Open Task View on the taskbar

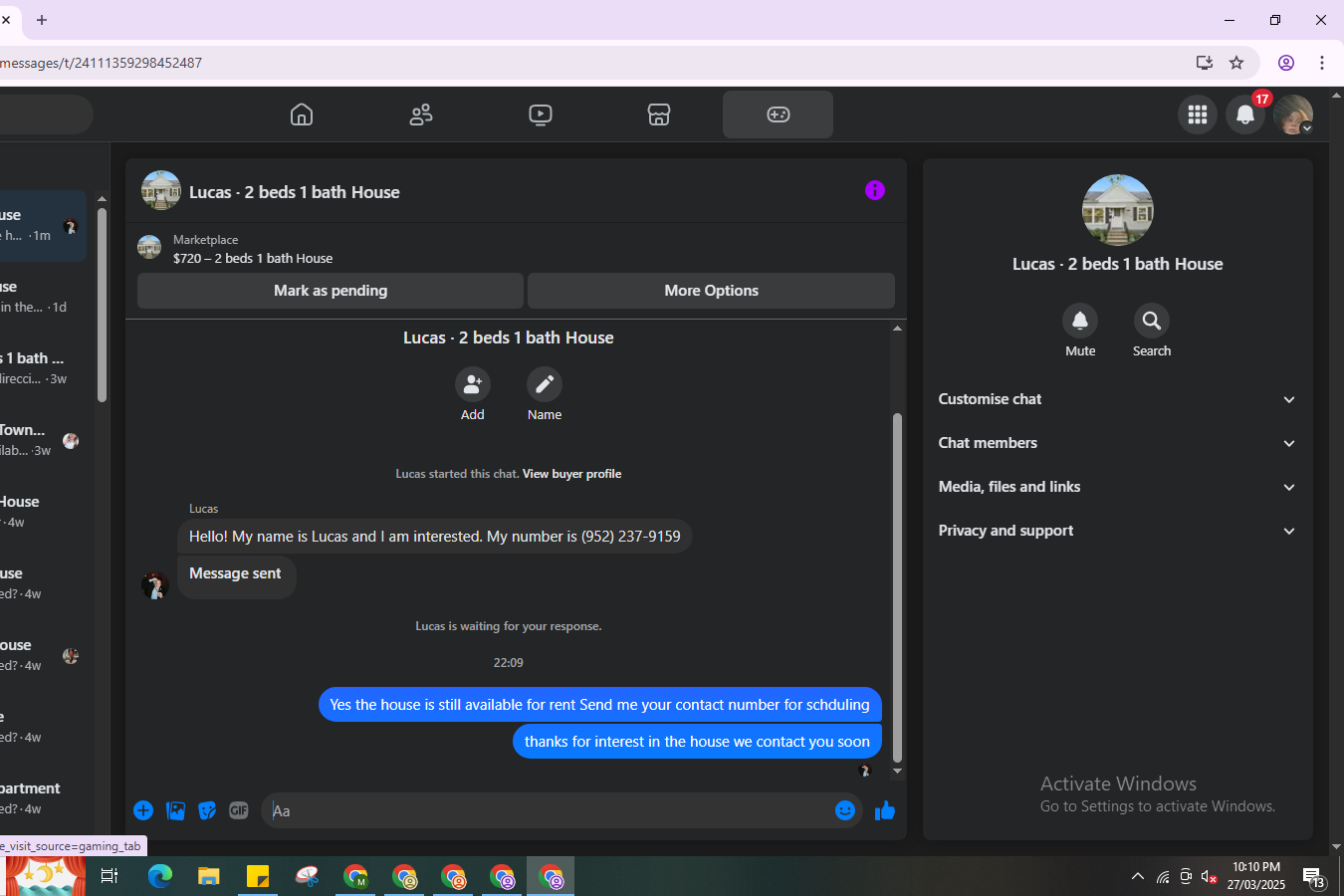pos(110,876)
